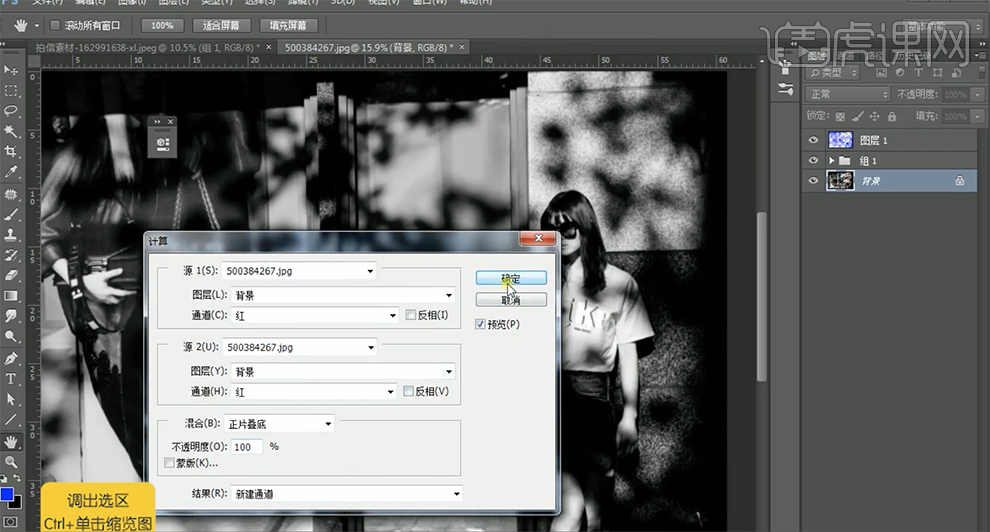Open 源 2(U) file dropdown
The height and width of the screenshot is (532, 990).
click(x=299, y=347)
